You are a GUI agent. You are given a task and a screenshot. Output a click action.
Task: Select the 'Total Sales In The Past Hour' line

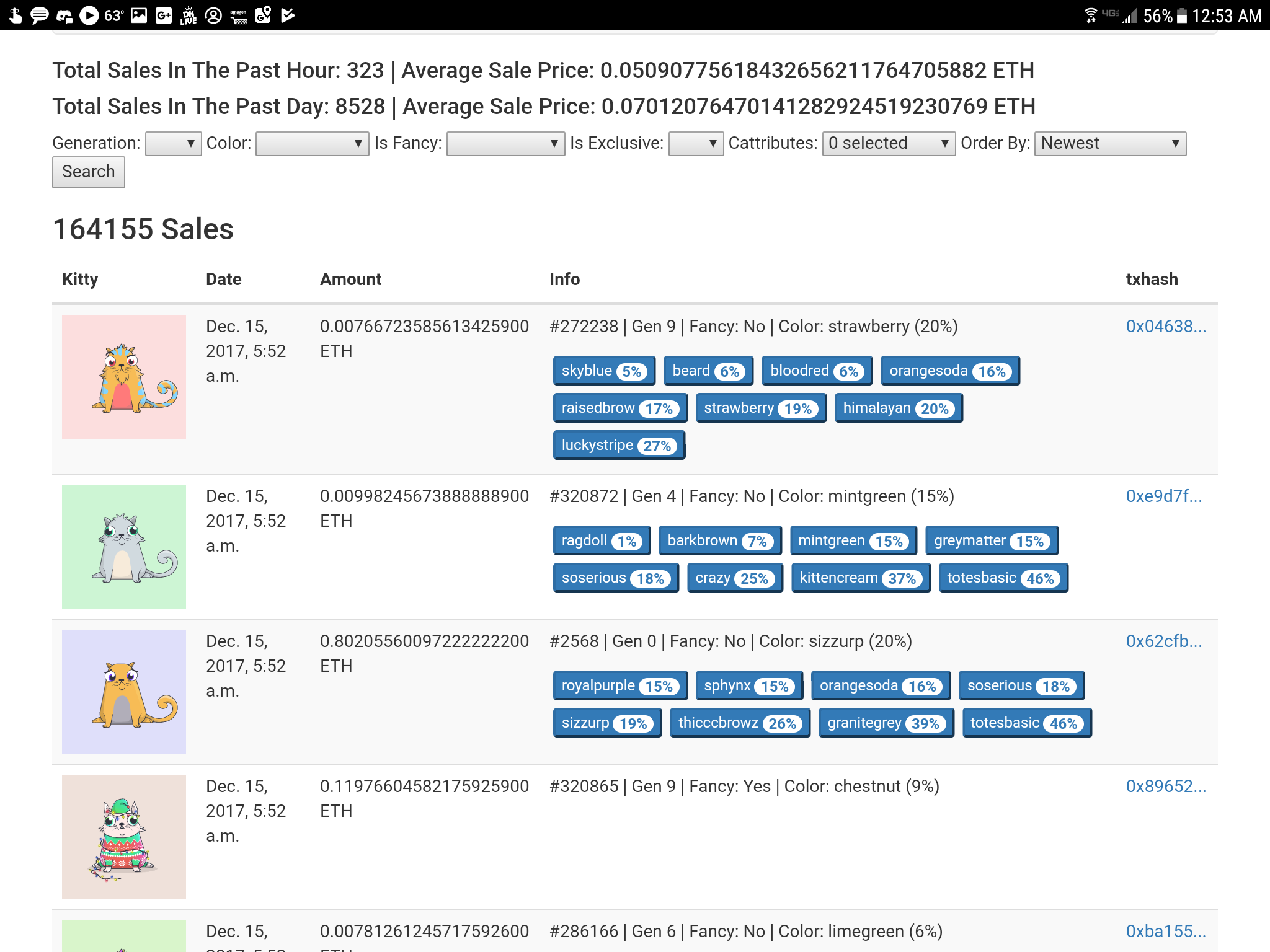coord(543,71)
